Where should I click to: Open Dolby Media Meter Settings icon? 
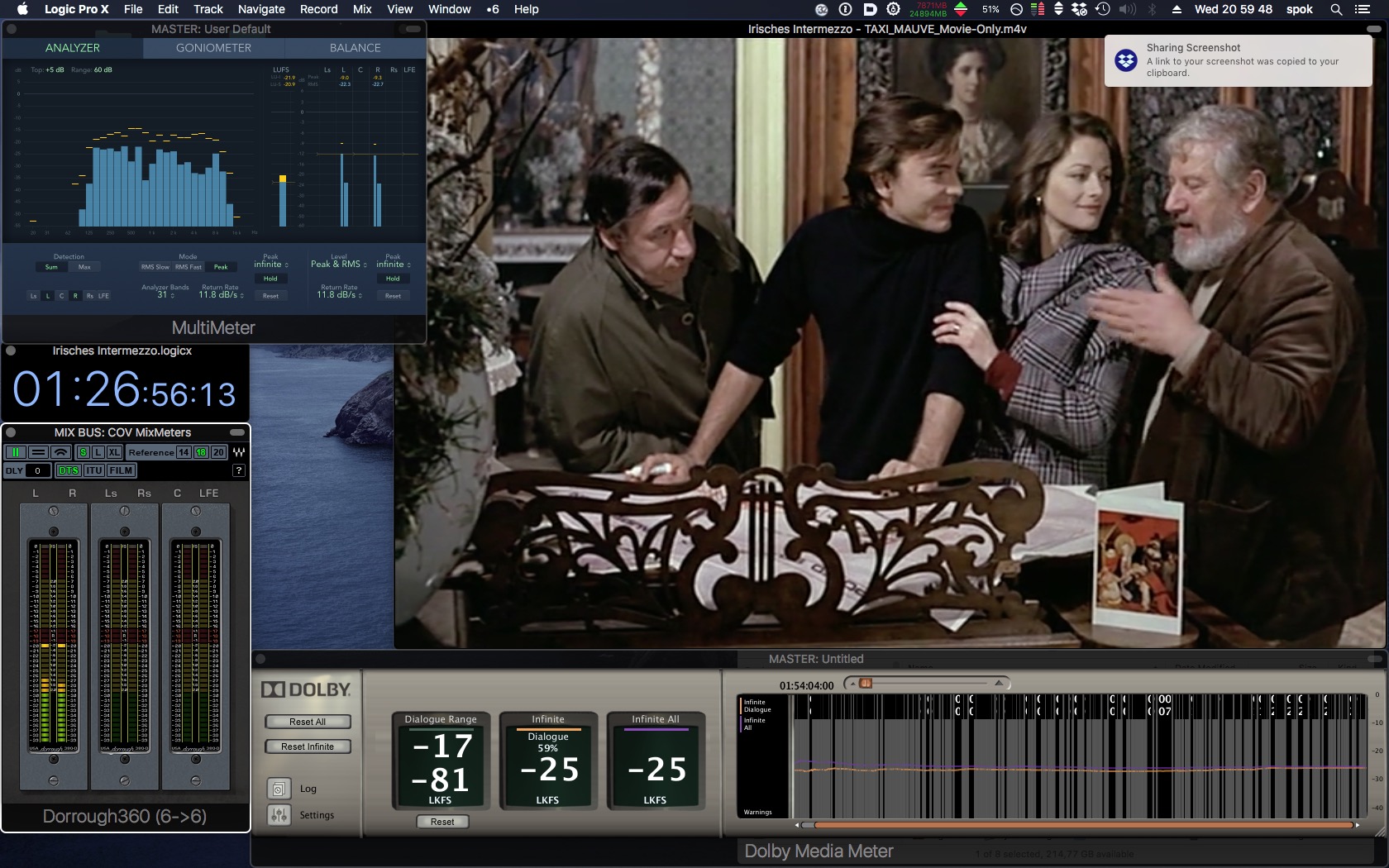click(x=279, y=815)
